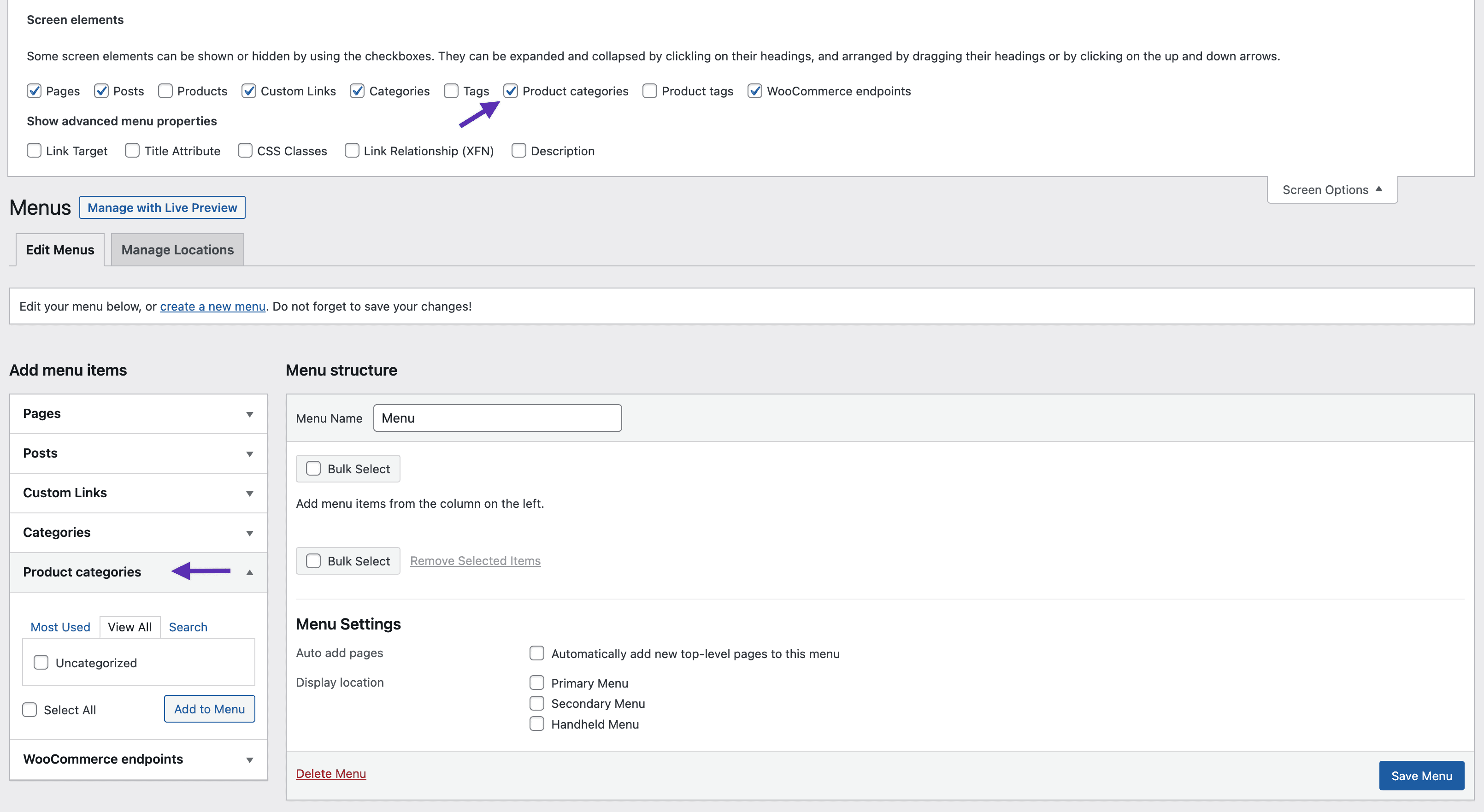Click the Add to Menu button
This screenshot has width=1484, height=812.
click(209, 709)
